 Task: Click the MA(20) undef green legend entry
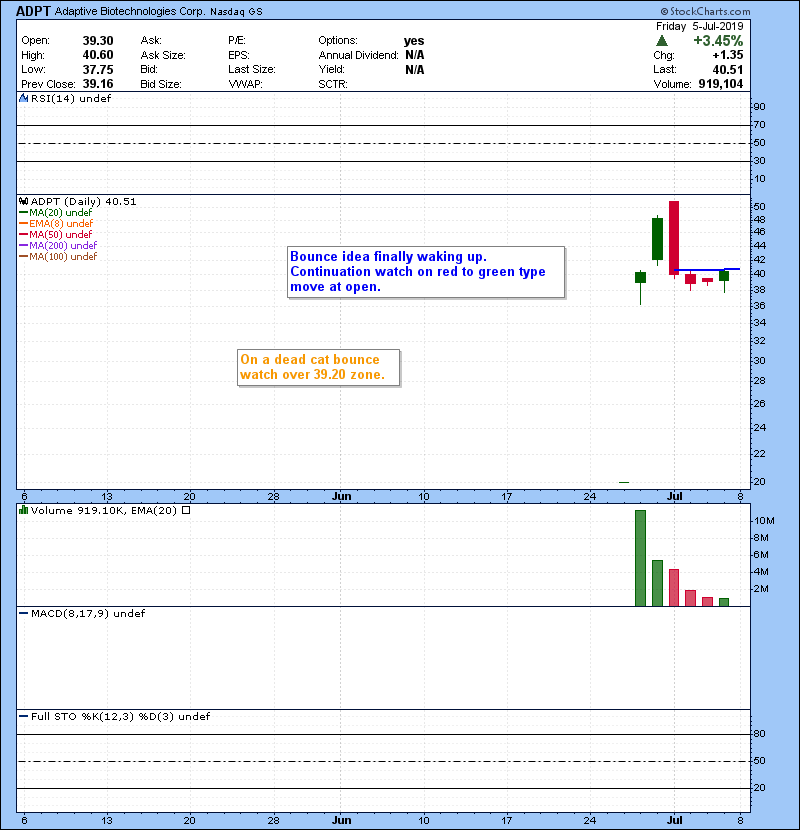(56, 213)
